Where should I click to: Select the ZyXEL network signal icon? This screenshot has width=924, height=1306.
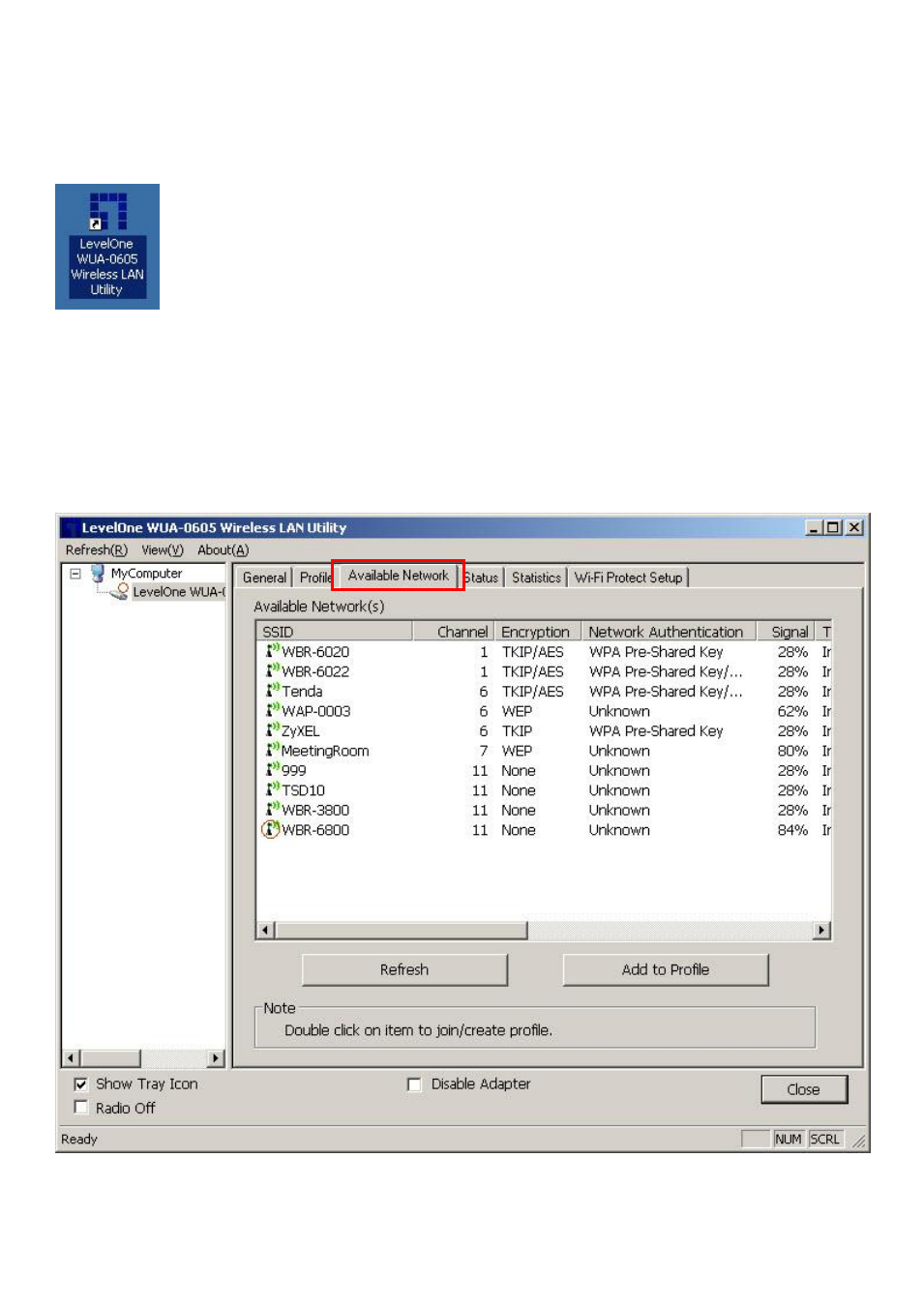(x=273, y=730)
